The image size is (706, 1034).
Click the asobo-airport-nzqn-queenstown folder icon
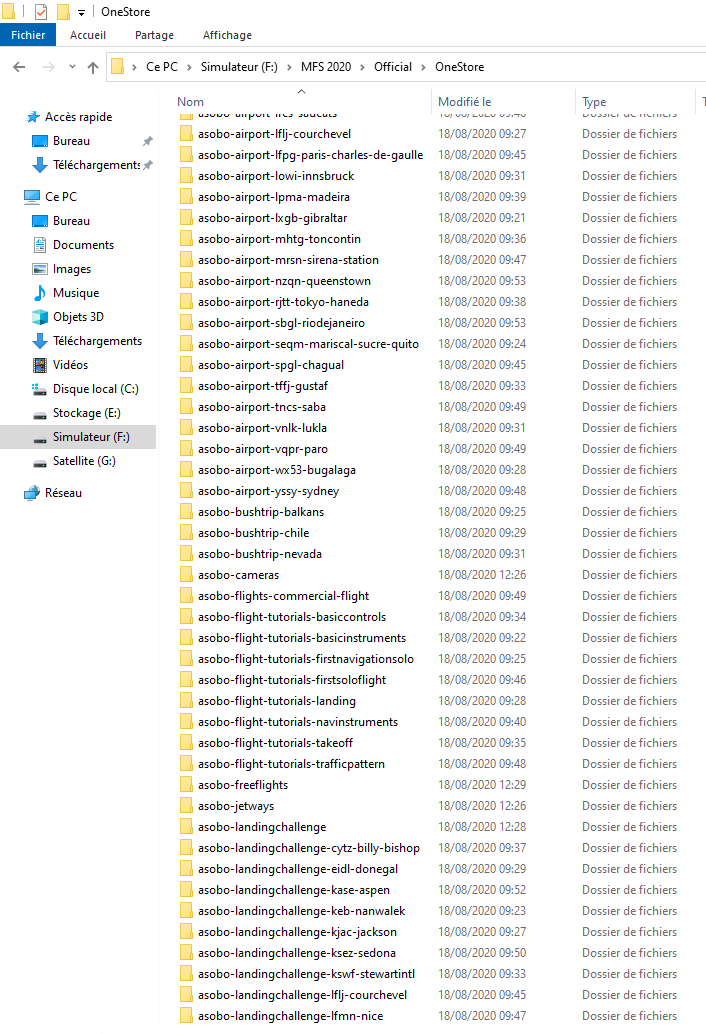[x=187, y=281]
